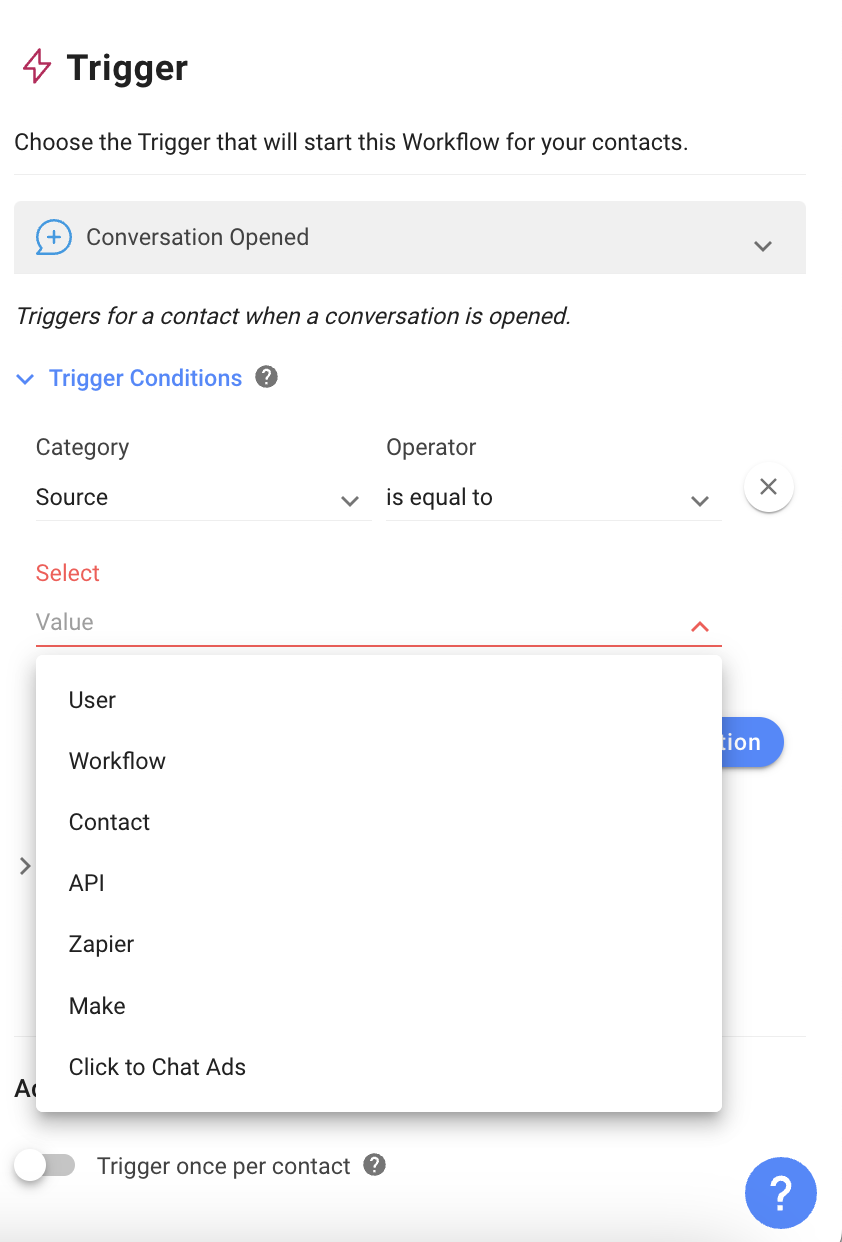Pick Zapier from the dropdown options
Viewport: 842px width, 1242px height.
tap(101, 944)
